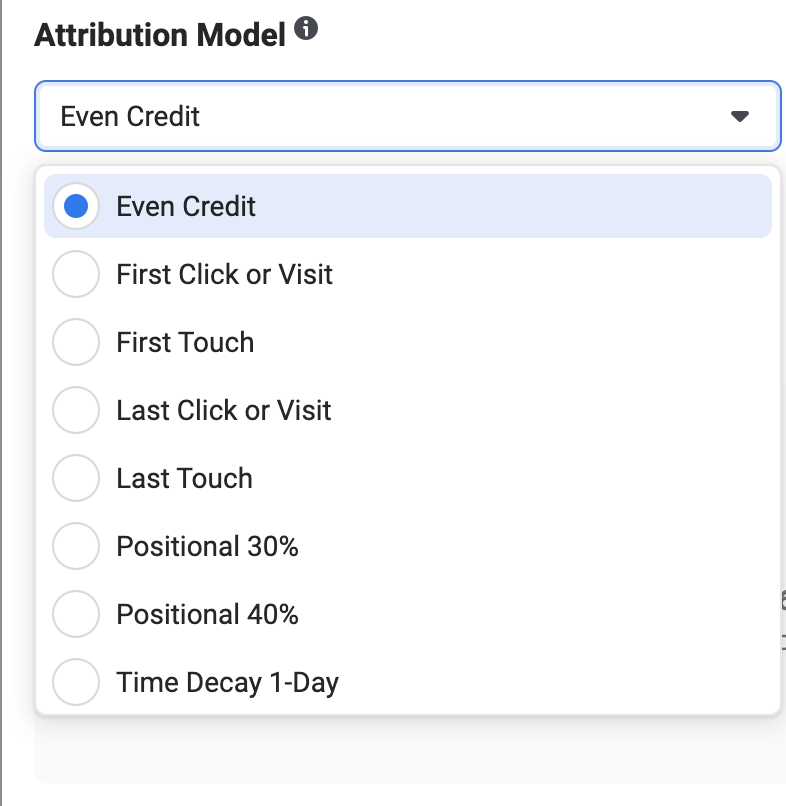Toggle the First Touch radio button circle
This screenshot has height=806, width=786.
[x=76, y=343]
